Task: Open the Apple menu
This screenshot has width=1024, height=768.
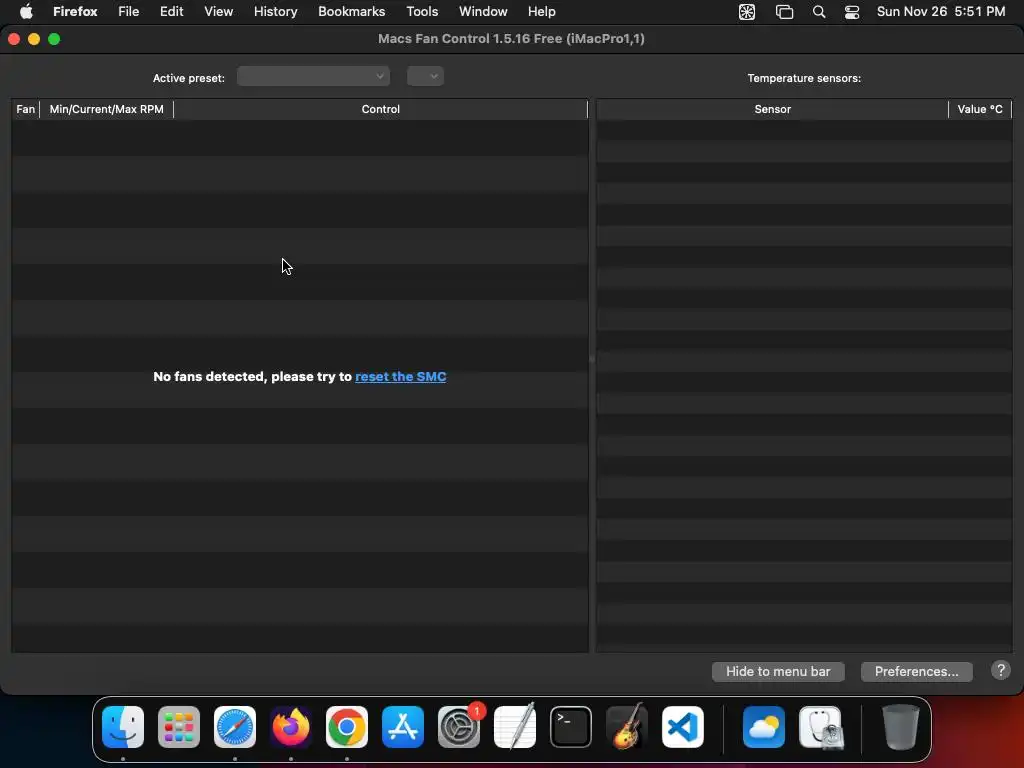Action: click(26, 12)
